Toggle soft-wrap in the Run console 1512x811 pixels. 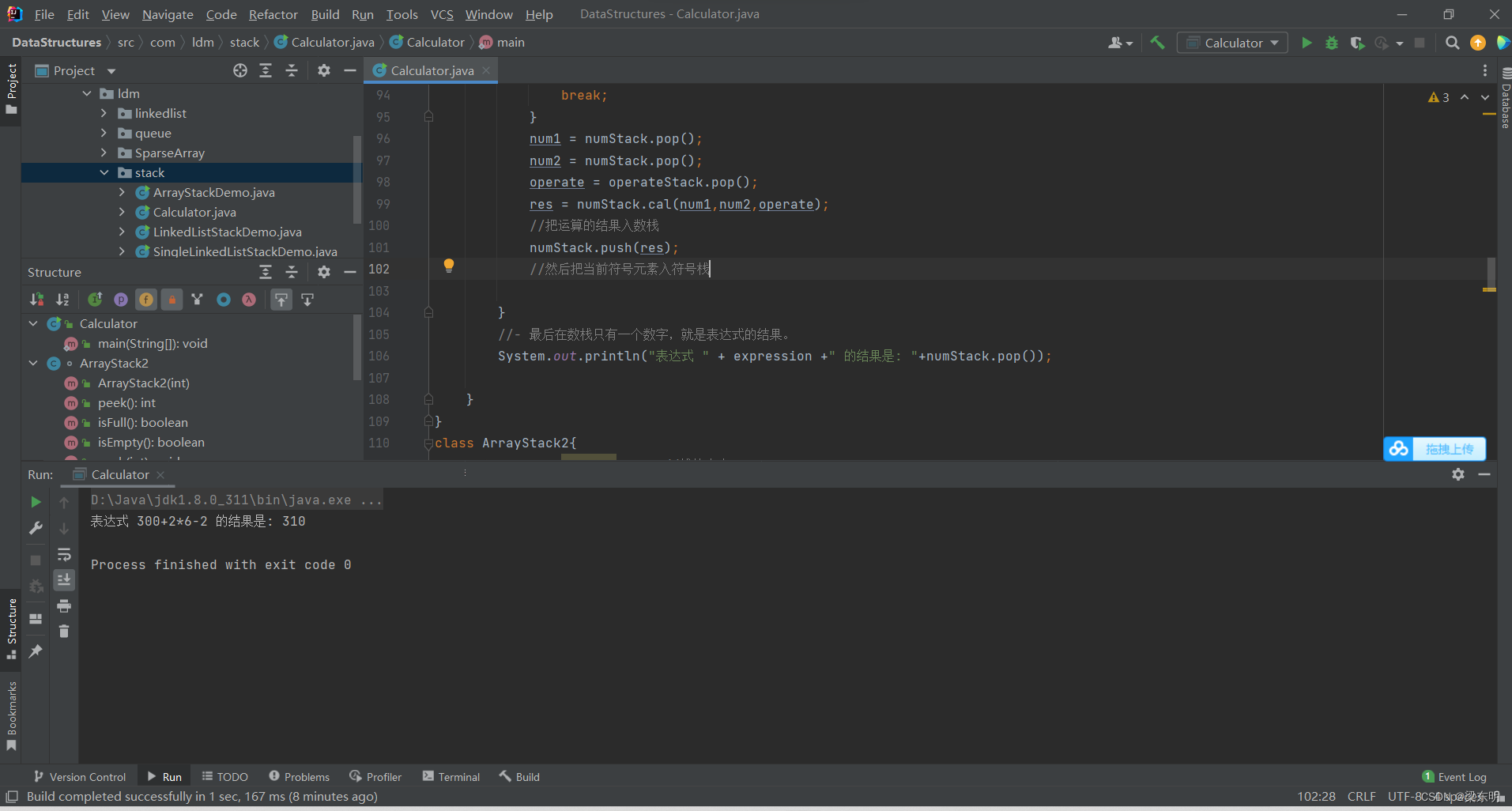coord(64,554)
